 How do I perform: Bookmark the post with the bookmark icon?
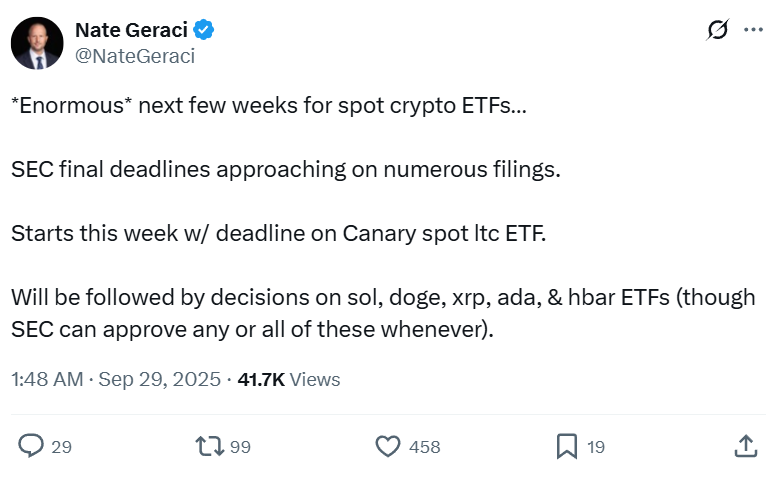click(x=566, y=446)
